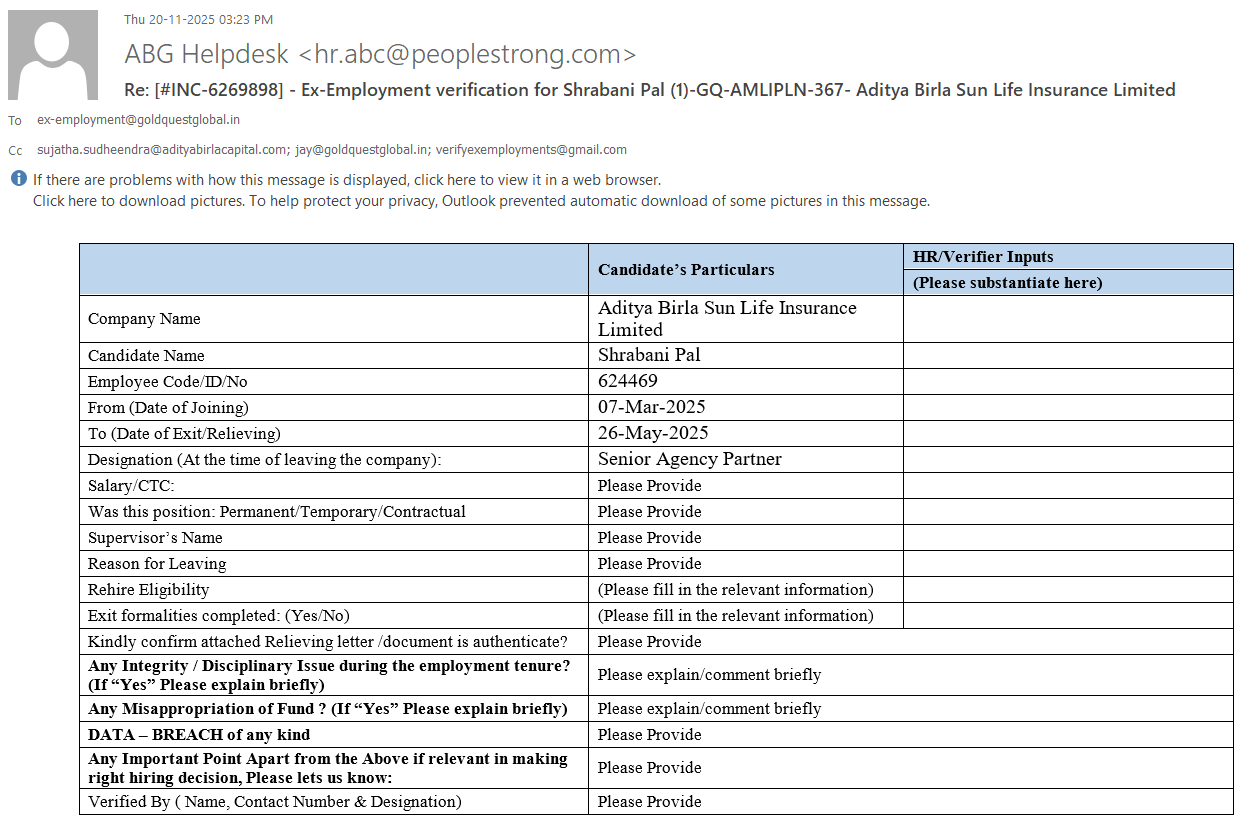Select relieving date 26-May-2025
Image resolution: width=1251 pixels, height=826 pixels.
click(x=653, y=433)
